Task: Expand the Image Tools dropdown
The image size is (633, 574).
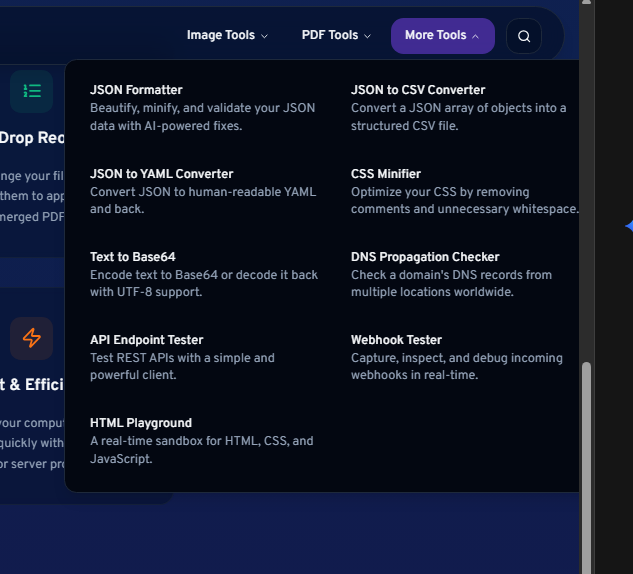Action: tap(227, 36)
